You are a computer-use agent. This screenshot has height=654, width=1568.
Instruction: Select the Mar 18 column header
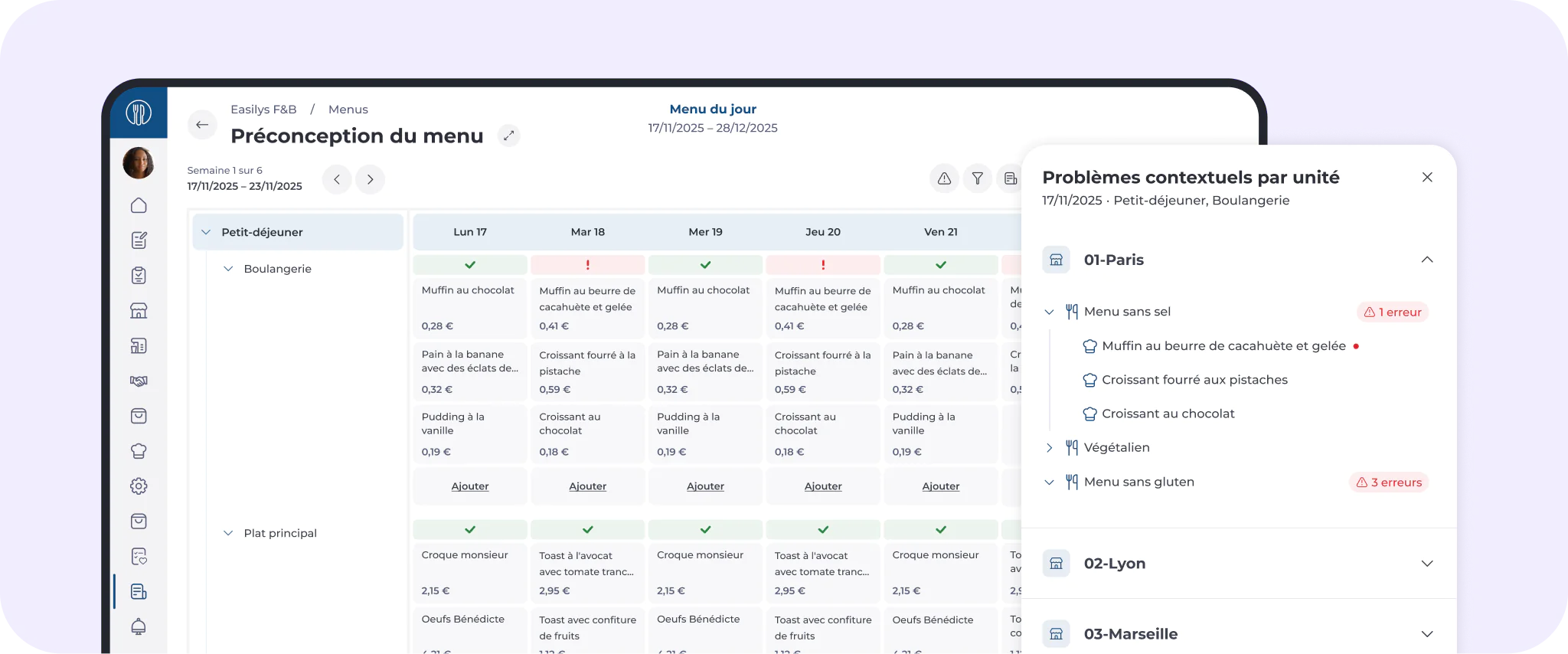[588, 232]
